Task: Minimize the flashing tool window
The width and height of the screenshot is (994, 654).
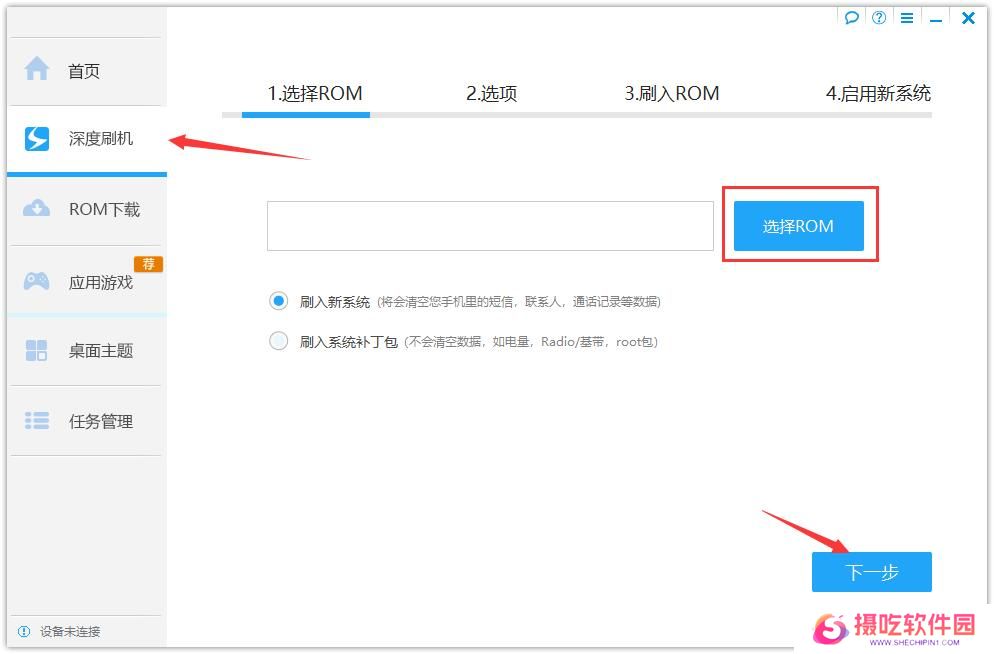Action: 937,18
